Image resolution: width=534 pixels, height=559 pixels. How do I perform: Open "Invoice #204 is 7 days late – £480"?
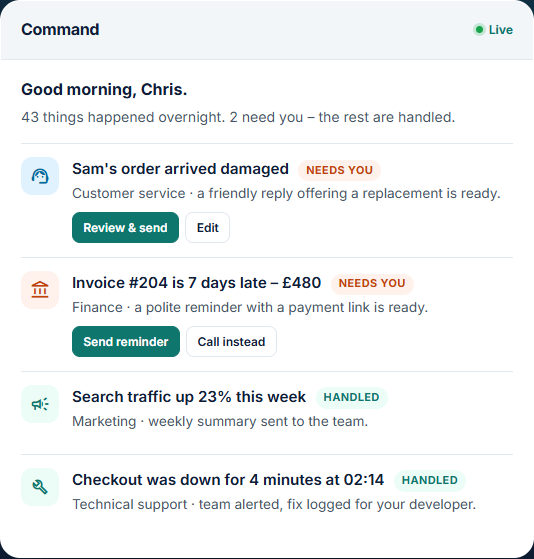coord(196,283)
